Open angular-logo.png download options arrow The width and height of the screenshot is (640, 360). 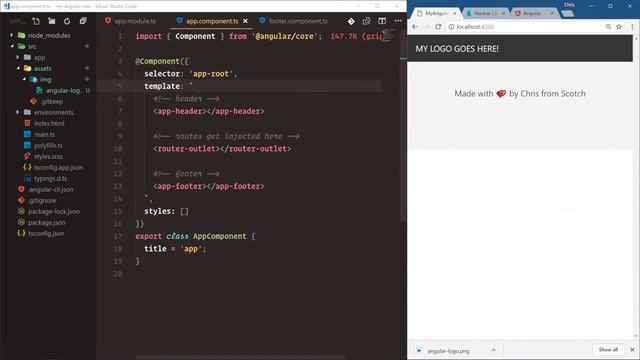493,350
